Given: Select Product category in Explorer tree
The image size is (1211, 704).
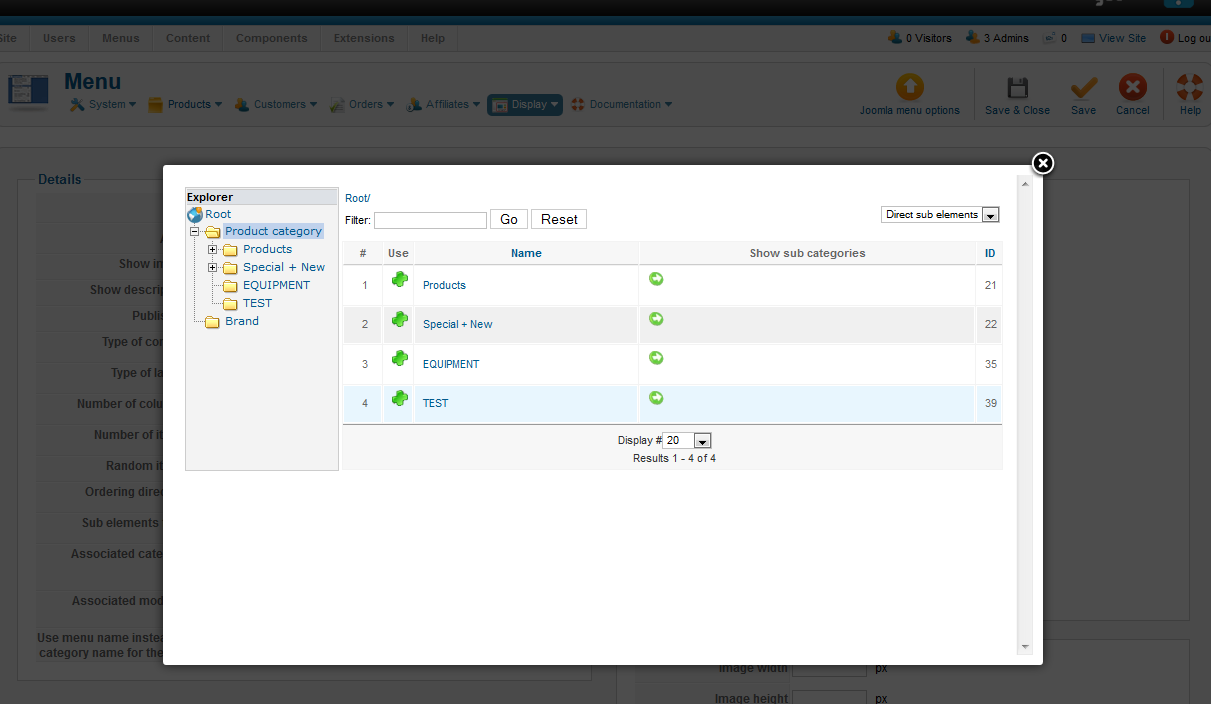Looking at the screenshot, I should 273,231.
